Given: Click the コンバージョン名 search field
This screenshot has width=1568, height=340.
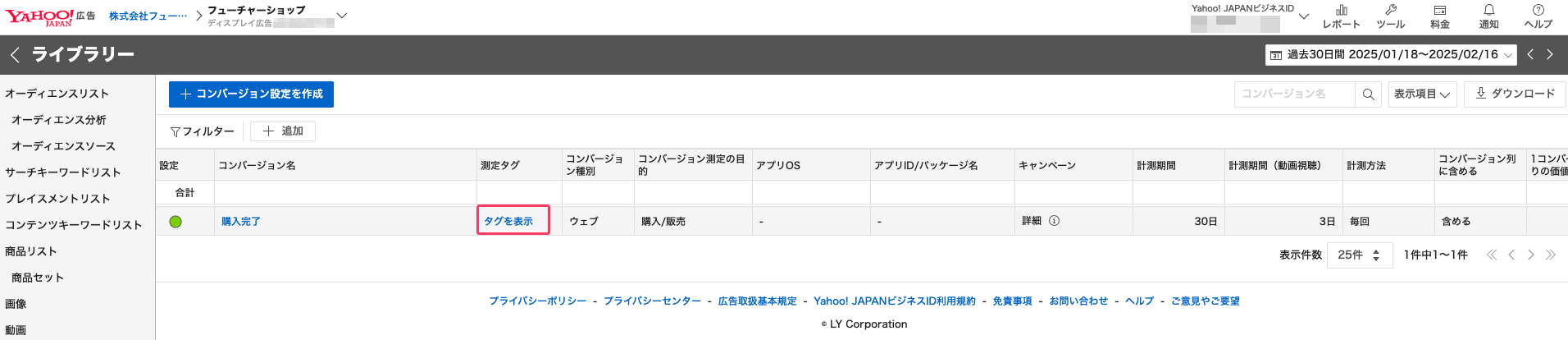Looking at the screenshot, I should [x=1294, y=94].
